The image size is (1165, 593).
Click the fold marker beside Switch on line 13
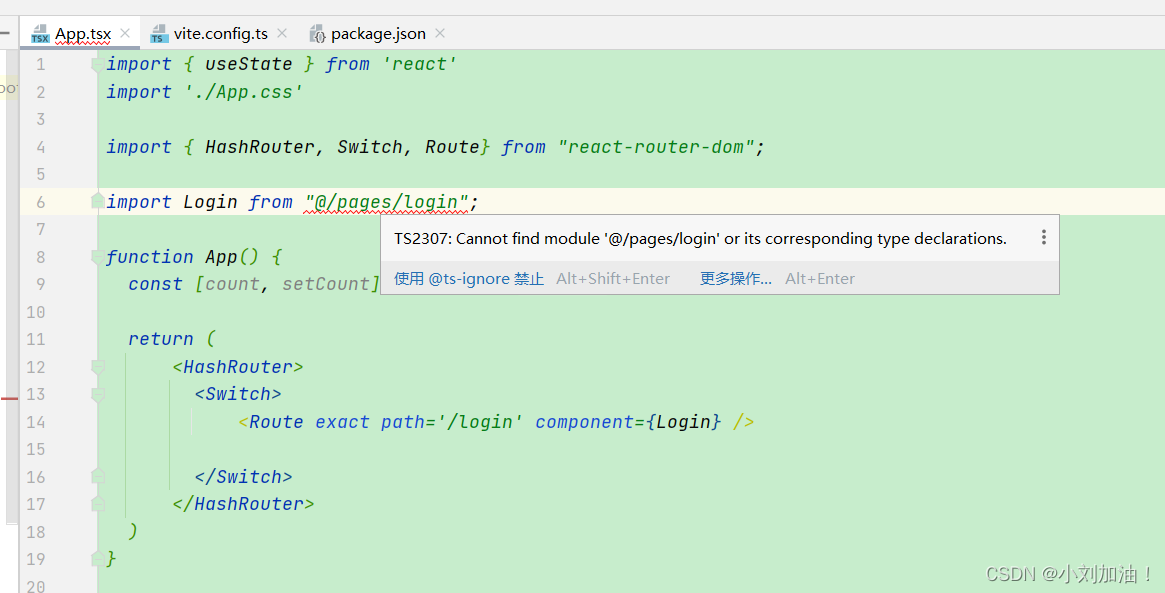(x=97, y=394)
